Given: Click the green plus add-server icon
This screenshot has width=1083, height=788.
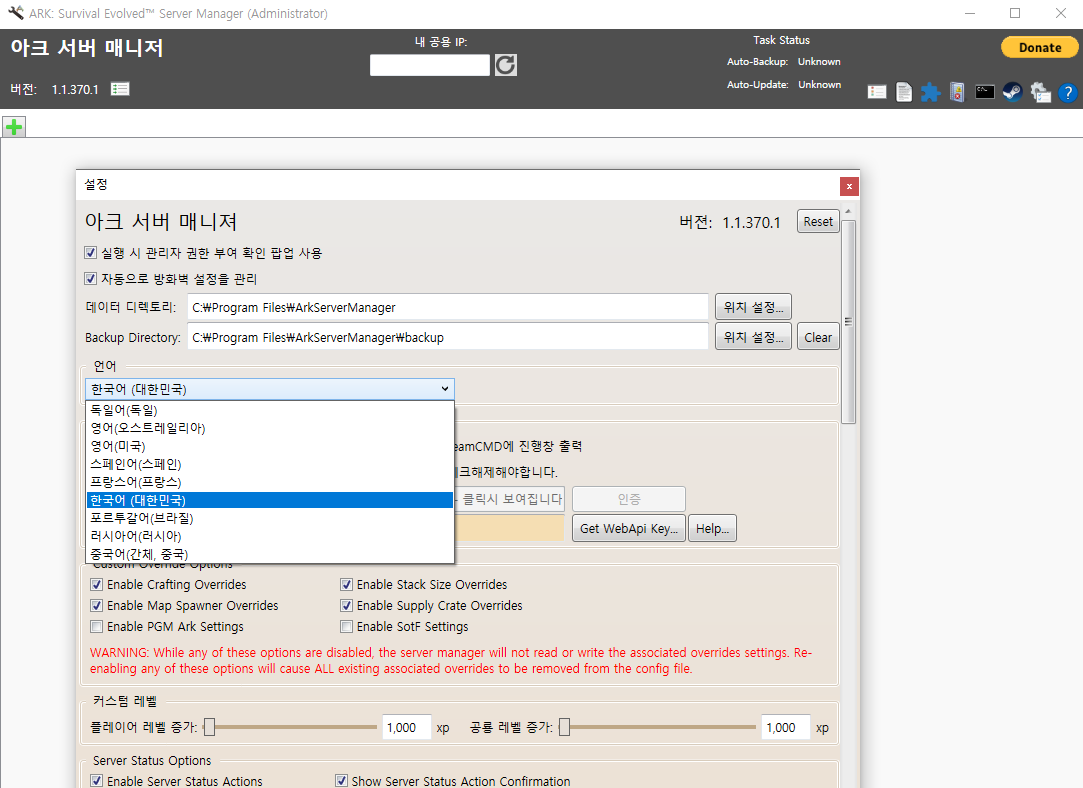Looking at the screenshot, I should pyautogui.click(x=14, y=127).
